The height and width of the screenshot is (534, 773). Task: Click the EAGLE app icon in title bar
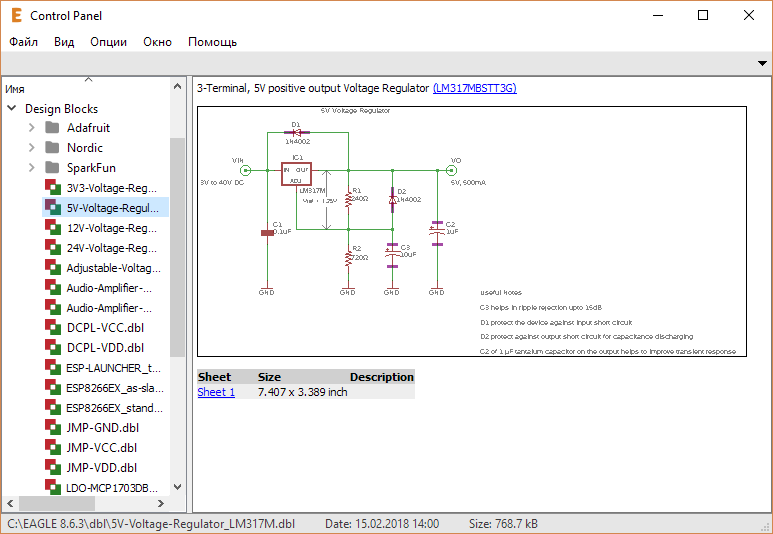point(16,15)
